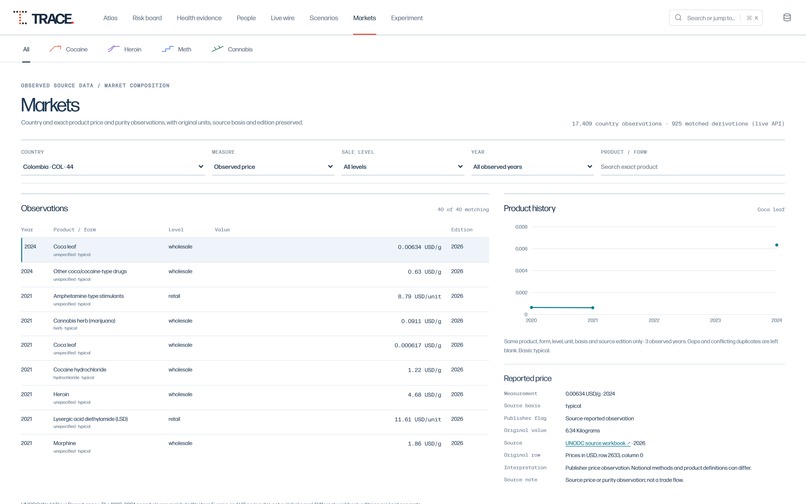Click the TRACE logo
The height and width of the screenshot is (504, 806).
pos(44,18)
